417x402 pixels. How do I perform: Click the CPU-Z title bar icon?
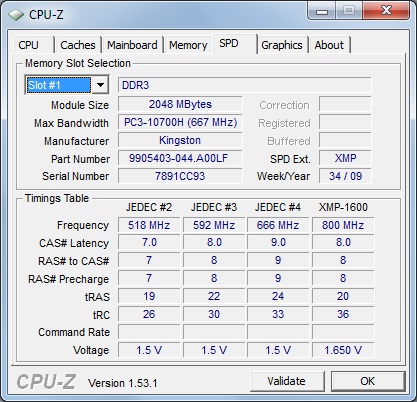(x=16, y=15)
